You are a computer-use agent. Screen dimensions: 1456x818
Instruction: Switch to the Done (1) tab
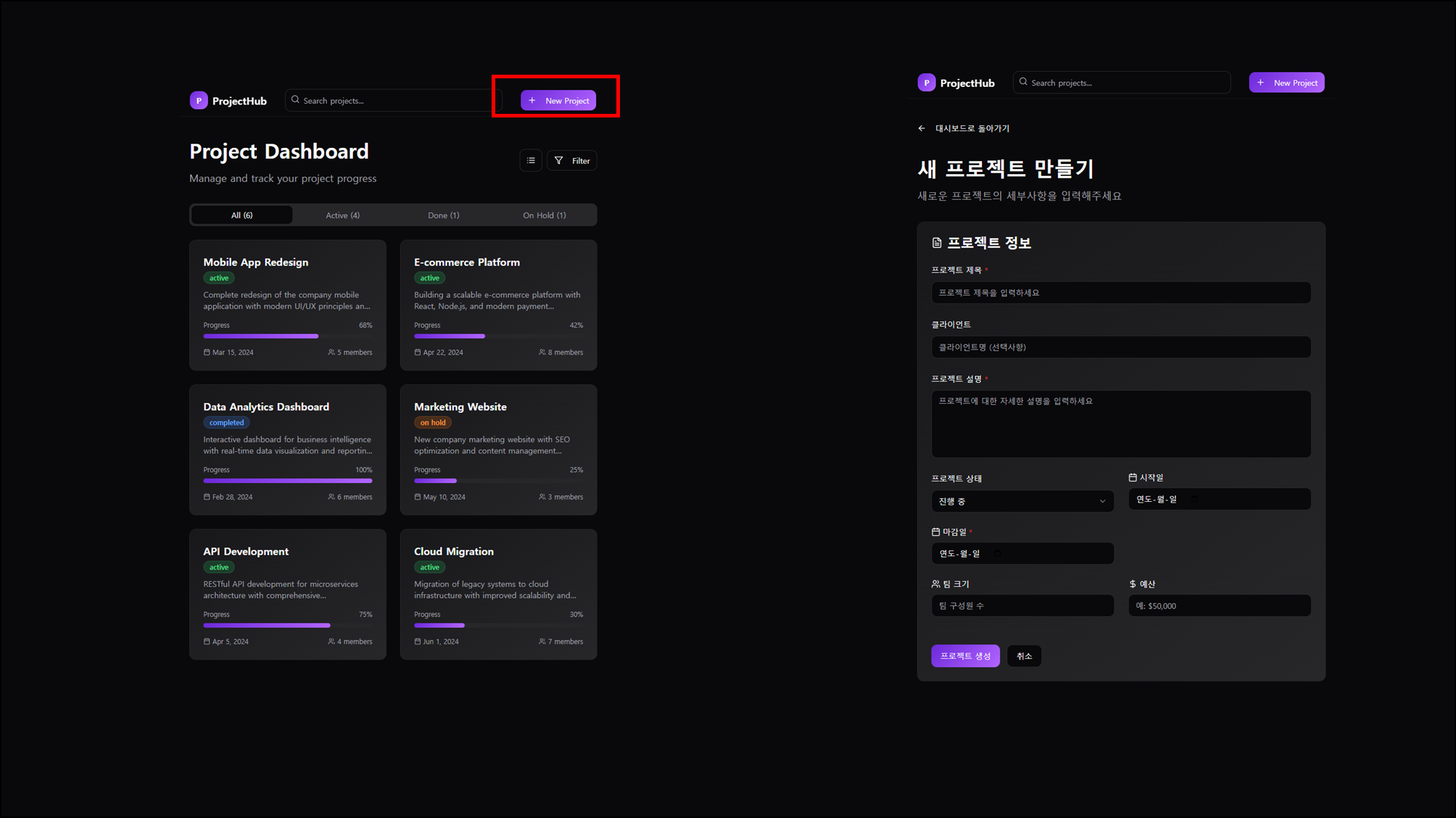443,215
